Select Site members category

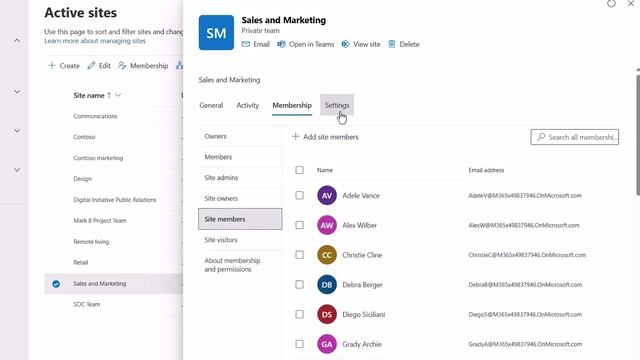click(x=240, y=219)
